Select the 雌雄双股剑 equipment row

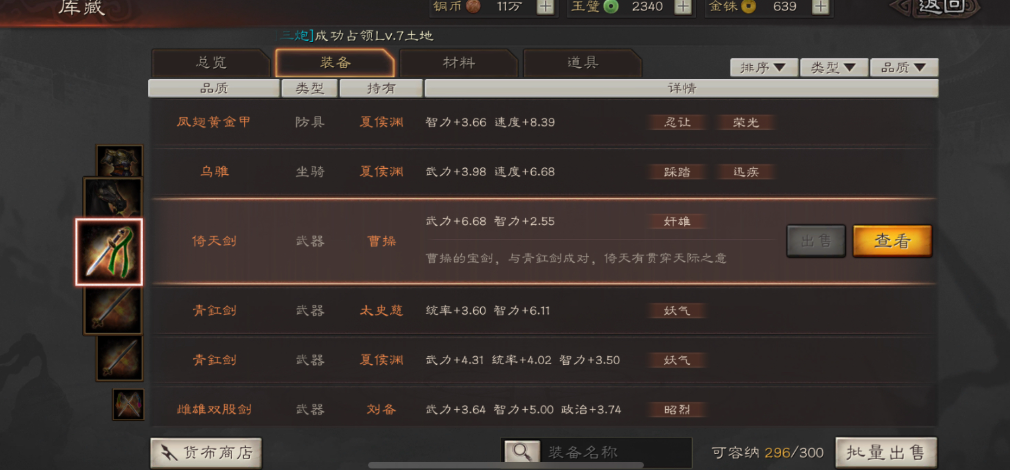(544, 409)
